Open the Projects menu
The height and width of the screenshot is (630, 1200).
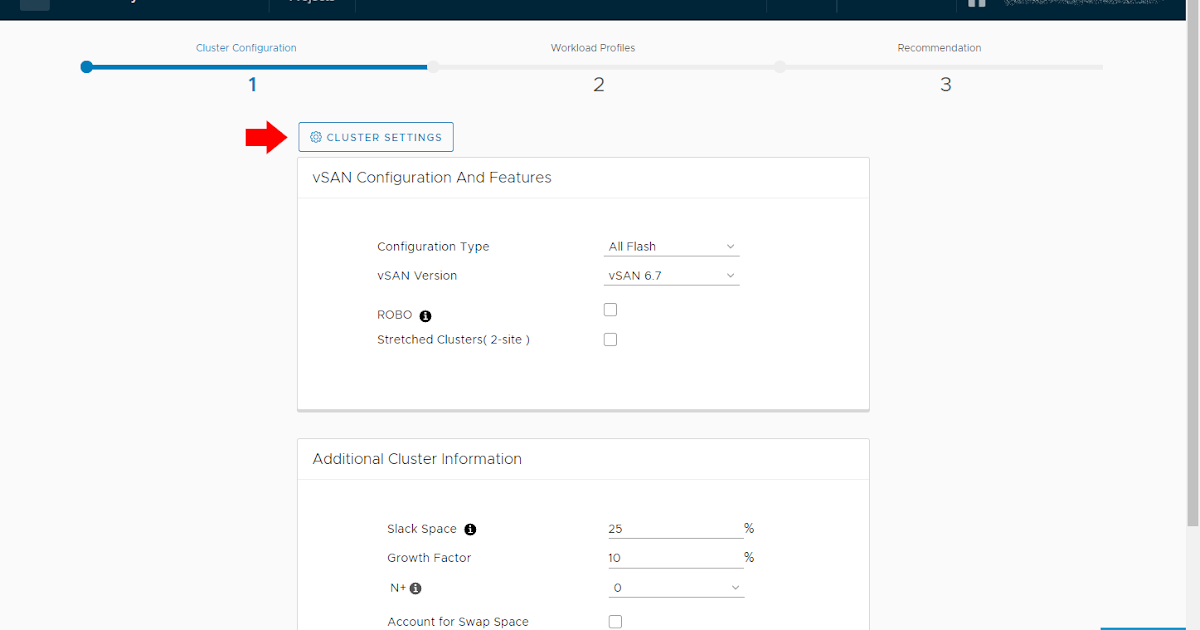point(311,4)
